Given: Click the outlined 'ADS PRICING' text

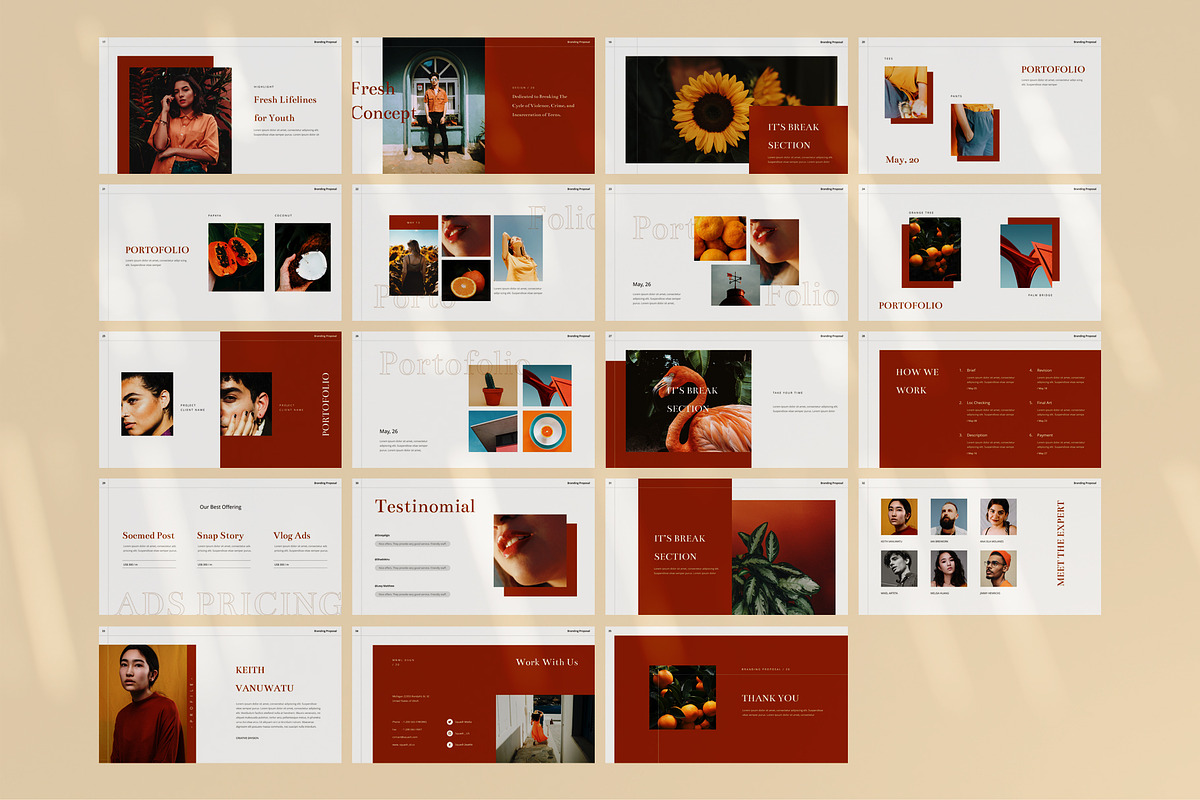Looking at the screenshot, I should point(230,603).
